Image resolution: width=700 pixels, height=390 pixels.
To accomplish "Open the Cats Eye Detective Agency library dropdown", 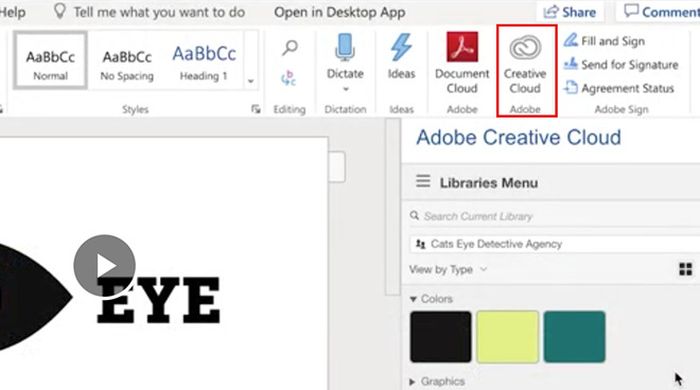I will pyautogui.click(x=554, y=244).
